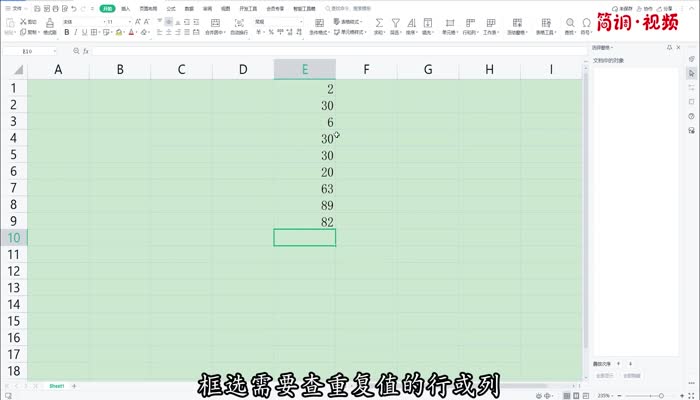Screen dimensions: 700x400
Task: Select cell E6 containing 20
Action: coord(304,171)
